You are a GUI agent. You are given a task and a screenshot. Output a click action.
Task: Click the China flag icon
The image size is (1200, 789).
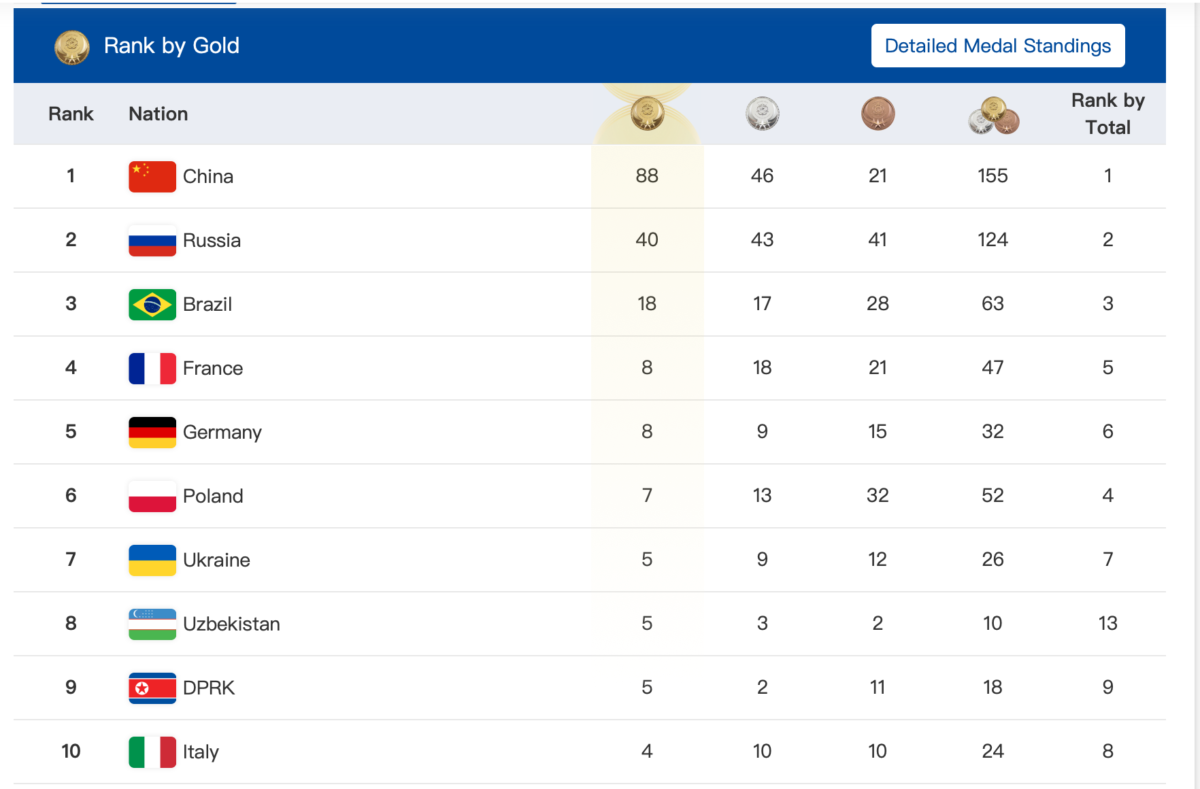(152, 176)
